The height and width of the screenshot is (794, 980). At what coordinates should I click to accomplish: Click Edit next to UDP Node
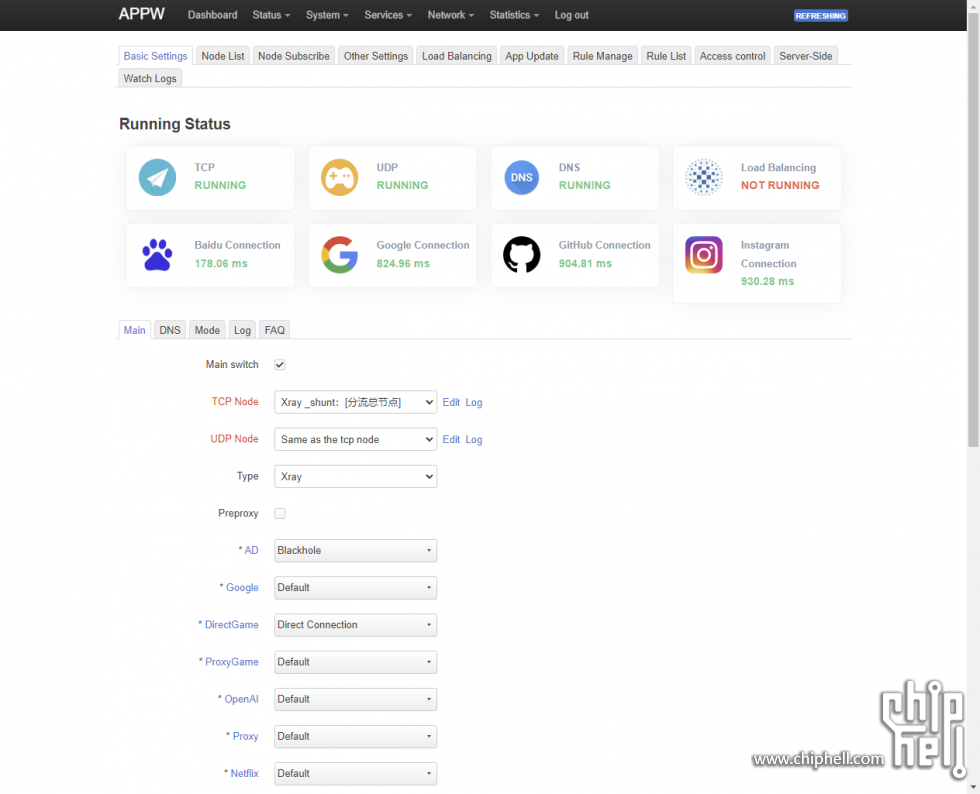(x=451, y=440)
